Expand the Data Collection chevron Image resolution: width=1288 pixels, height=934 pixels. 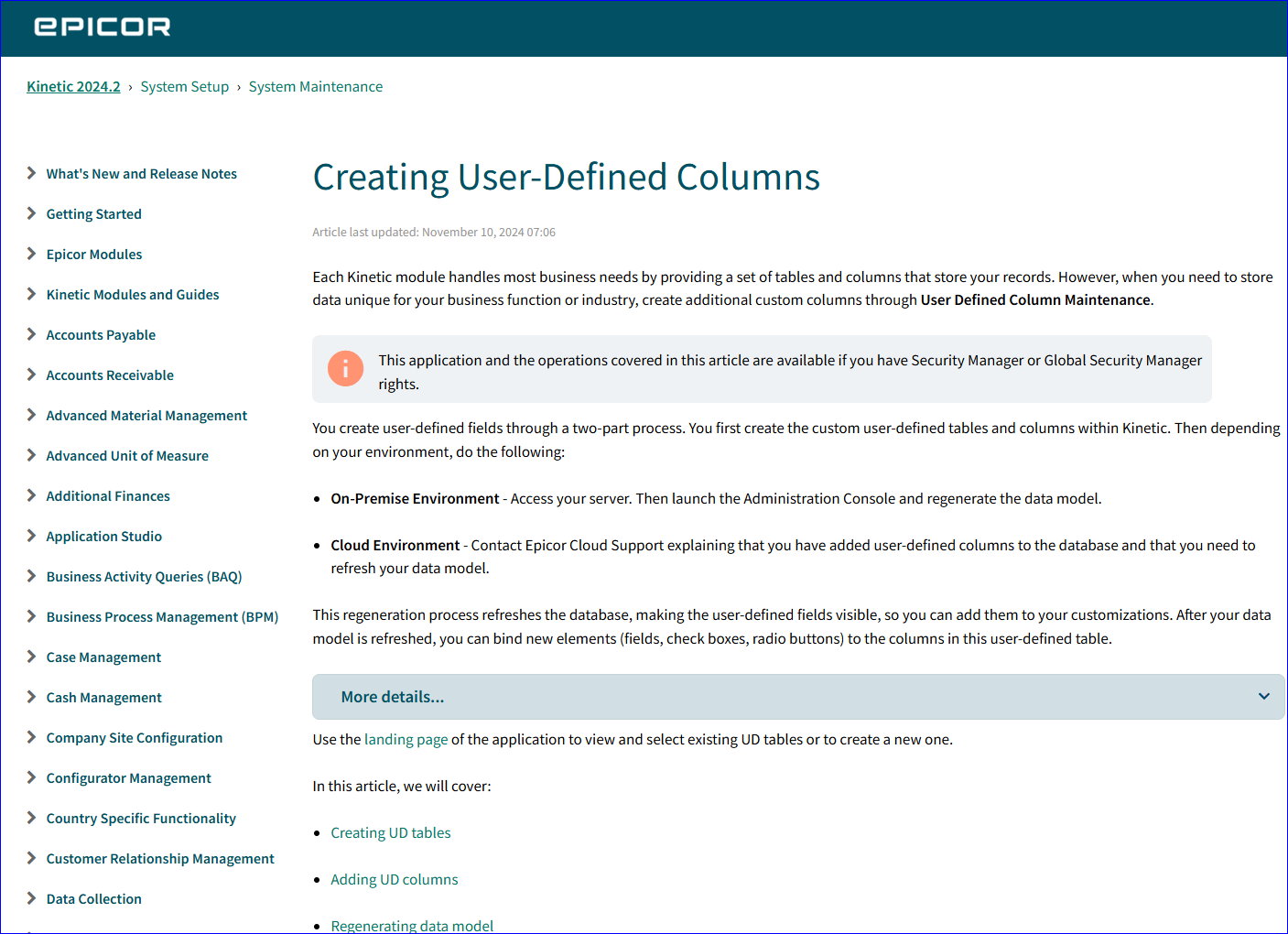pos(31,898)
